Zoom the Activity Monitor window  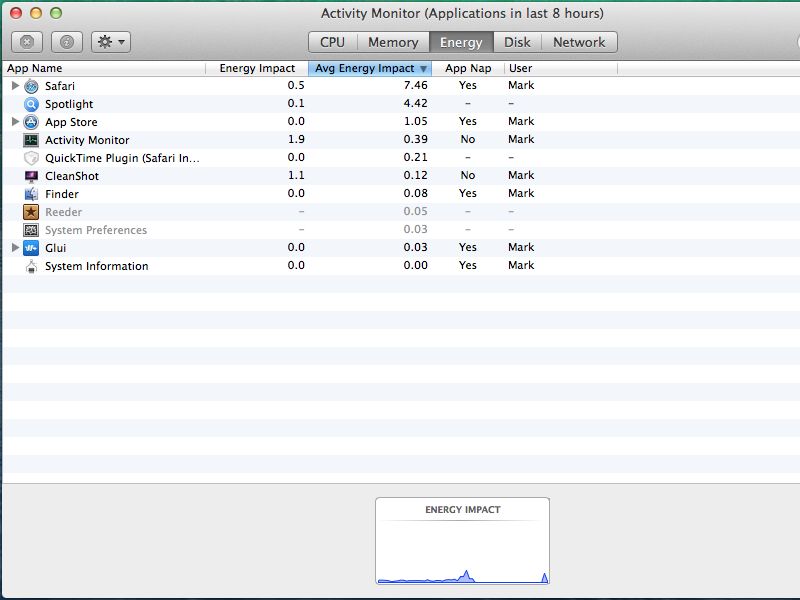click(56, 13)
